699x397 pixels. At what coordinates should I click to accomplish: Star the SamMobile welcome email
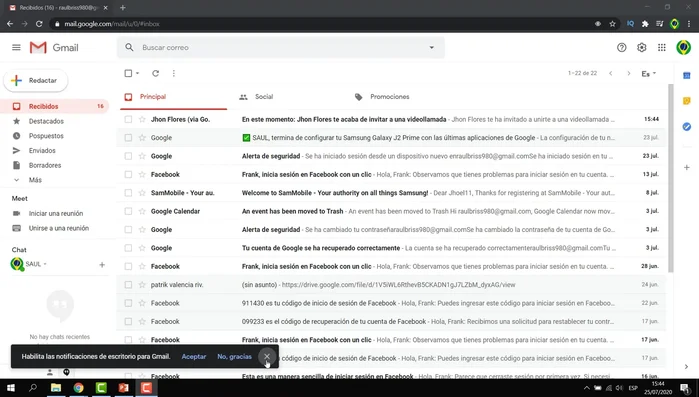(142, 192)
